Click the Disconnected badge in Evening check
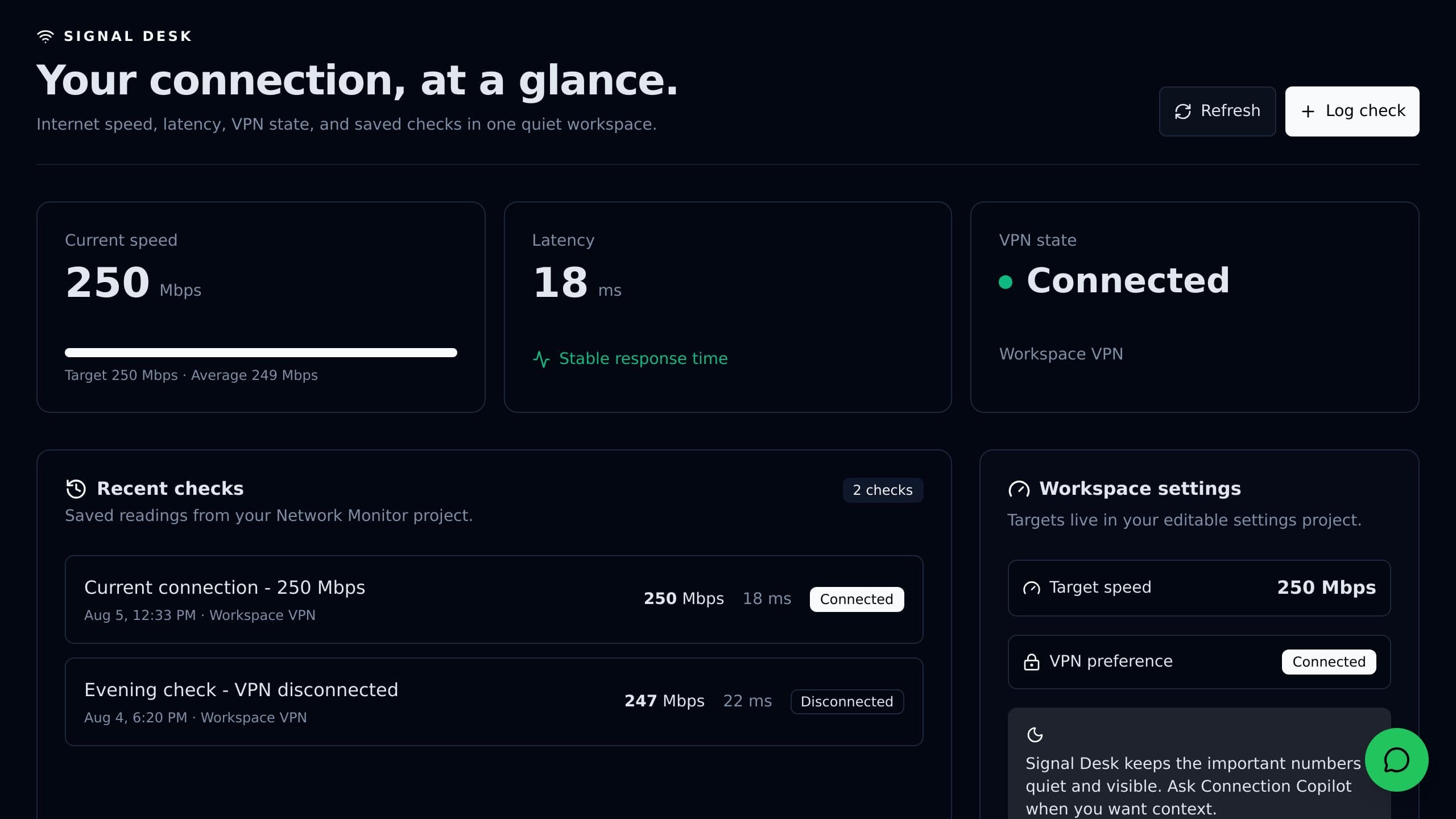The image size is (1456, 819). coord(847,702)
